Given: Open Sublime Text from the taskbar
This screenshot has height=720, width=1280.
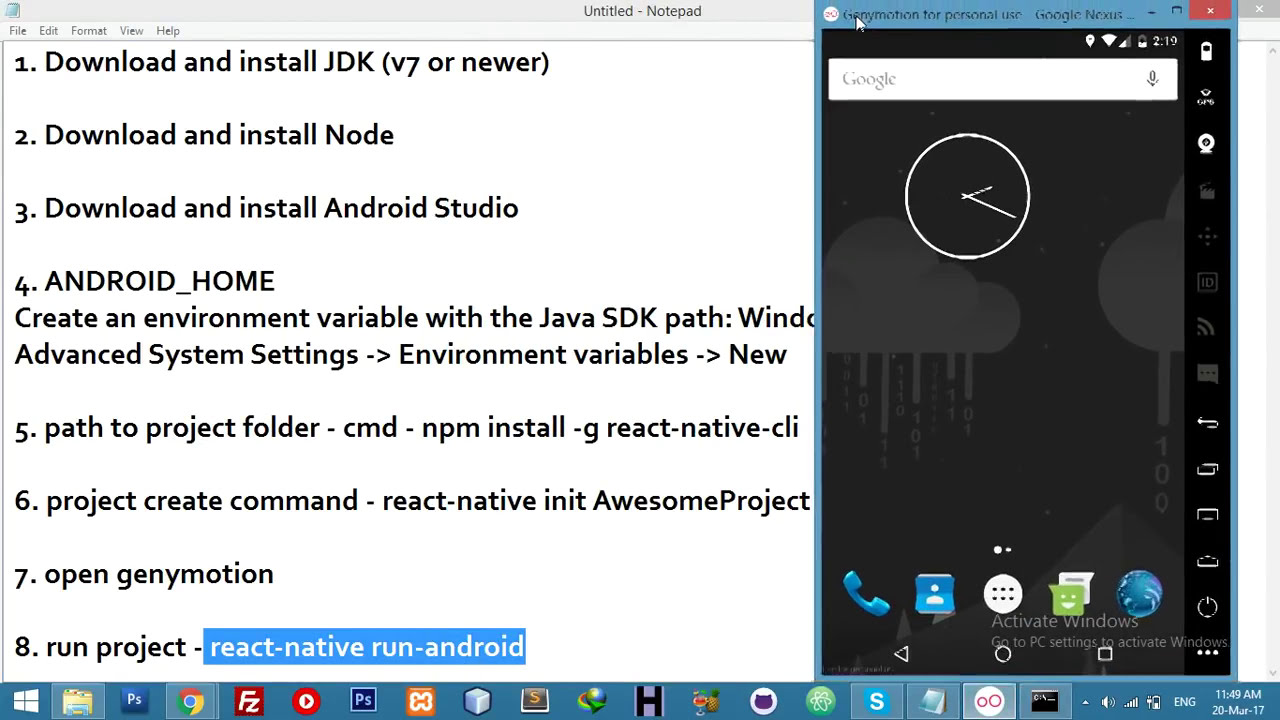Looking at the screenshot, I should (x=535, y=702).
